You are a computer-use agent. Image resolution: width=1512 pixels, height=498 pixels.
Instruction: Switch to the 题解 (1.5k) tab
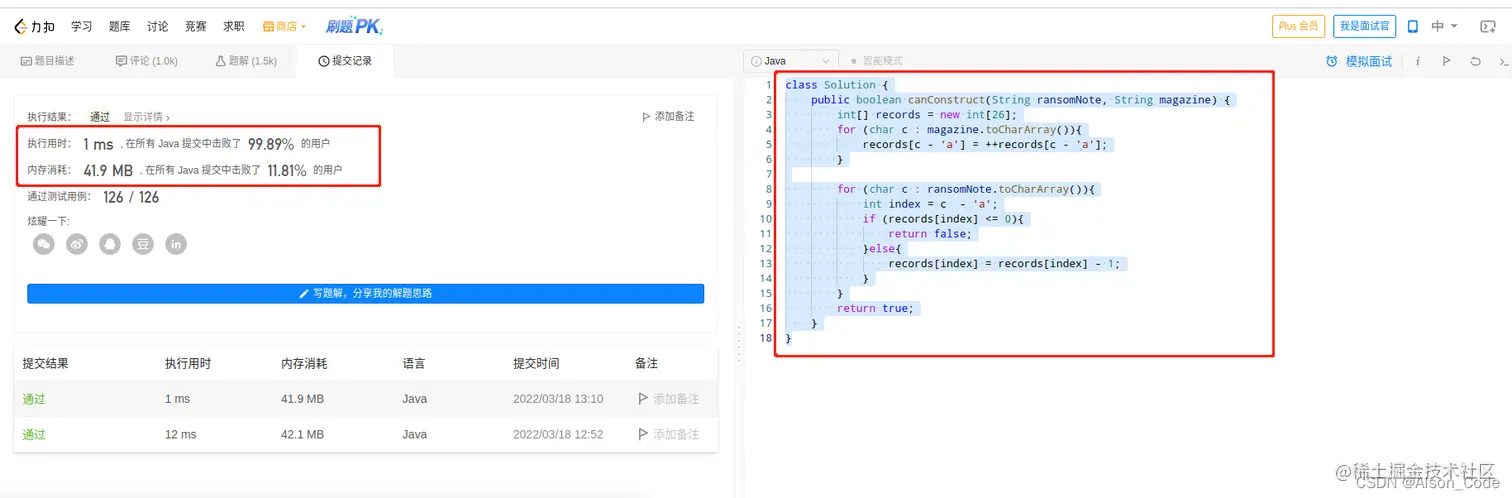[x=246, y=61]
